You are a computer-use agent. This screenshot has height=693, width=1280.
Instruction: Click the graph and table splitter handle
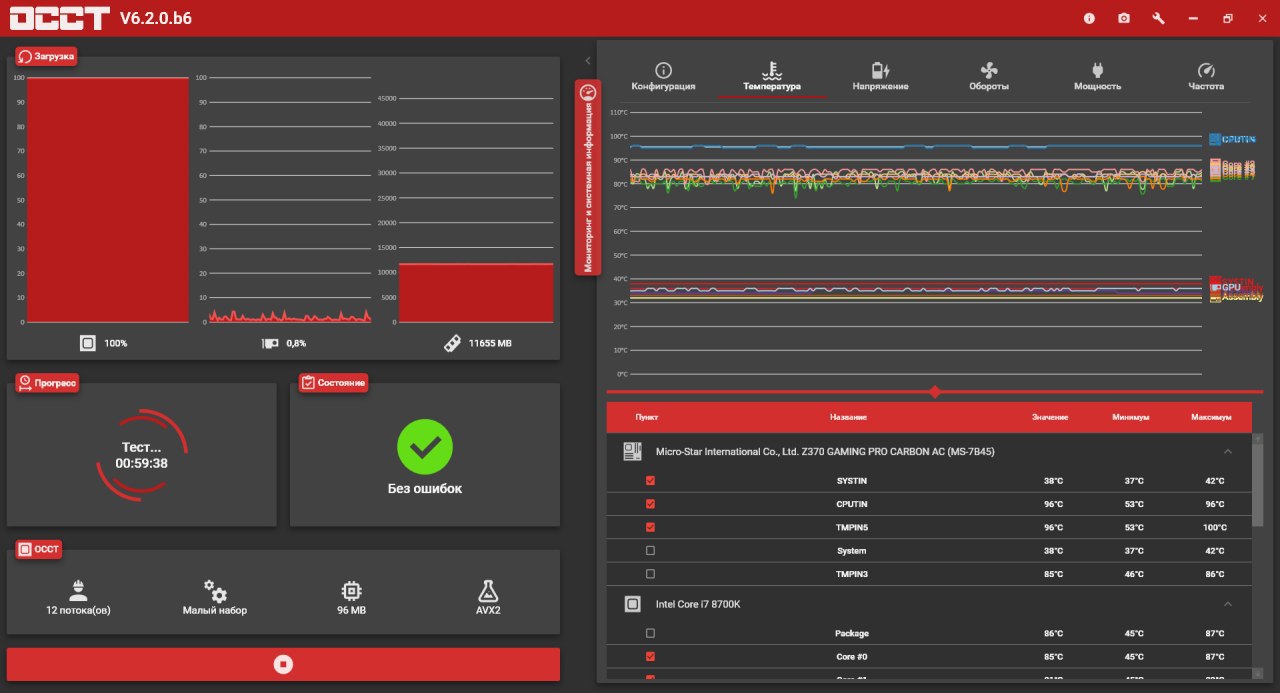[x=935, y=392]
